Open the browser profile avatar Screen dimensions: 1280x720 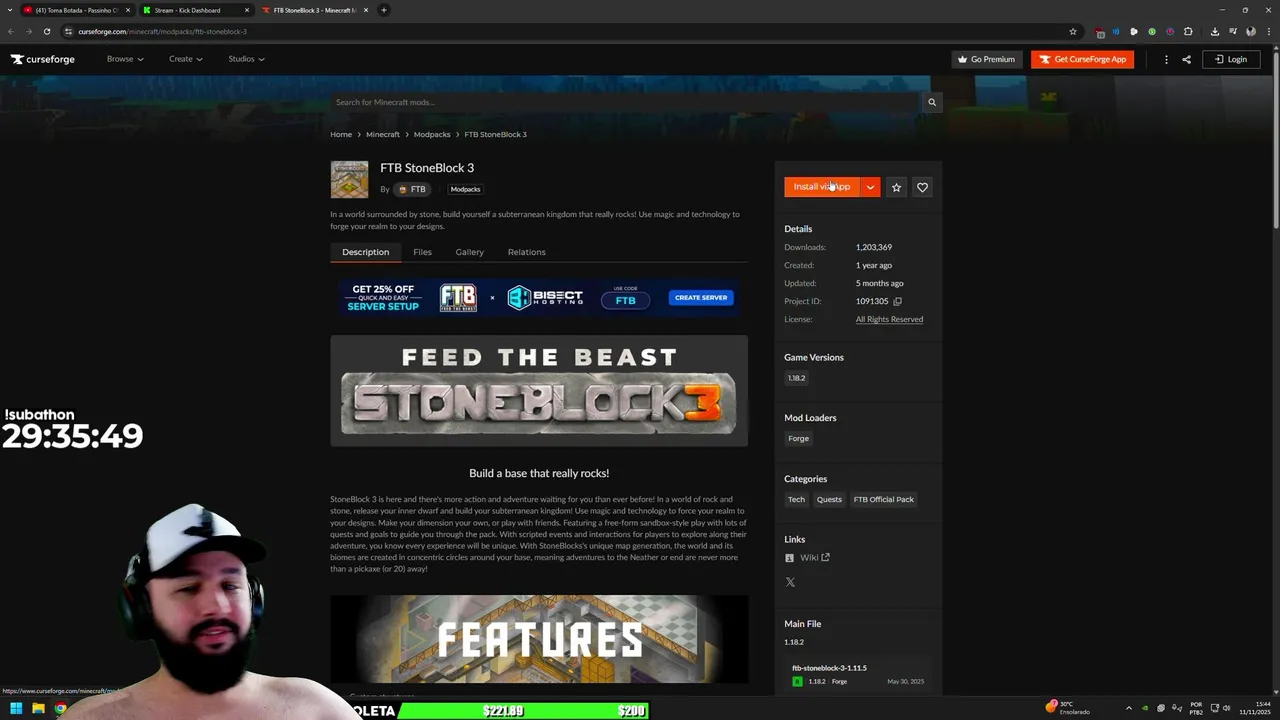(1251, 31)
